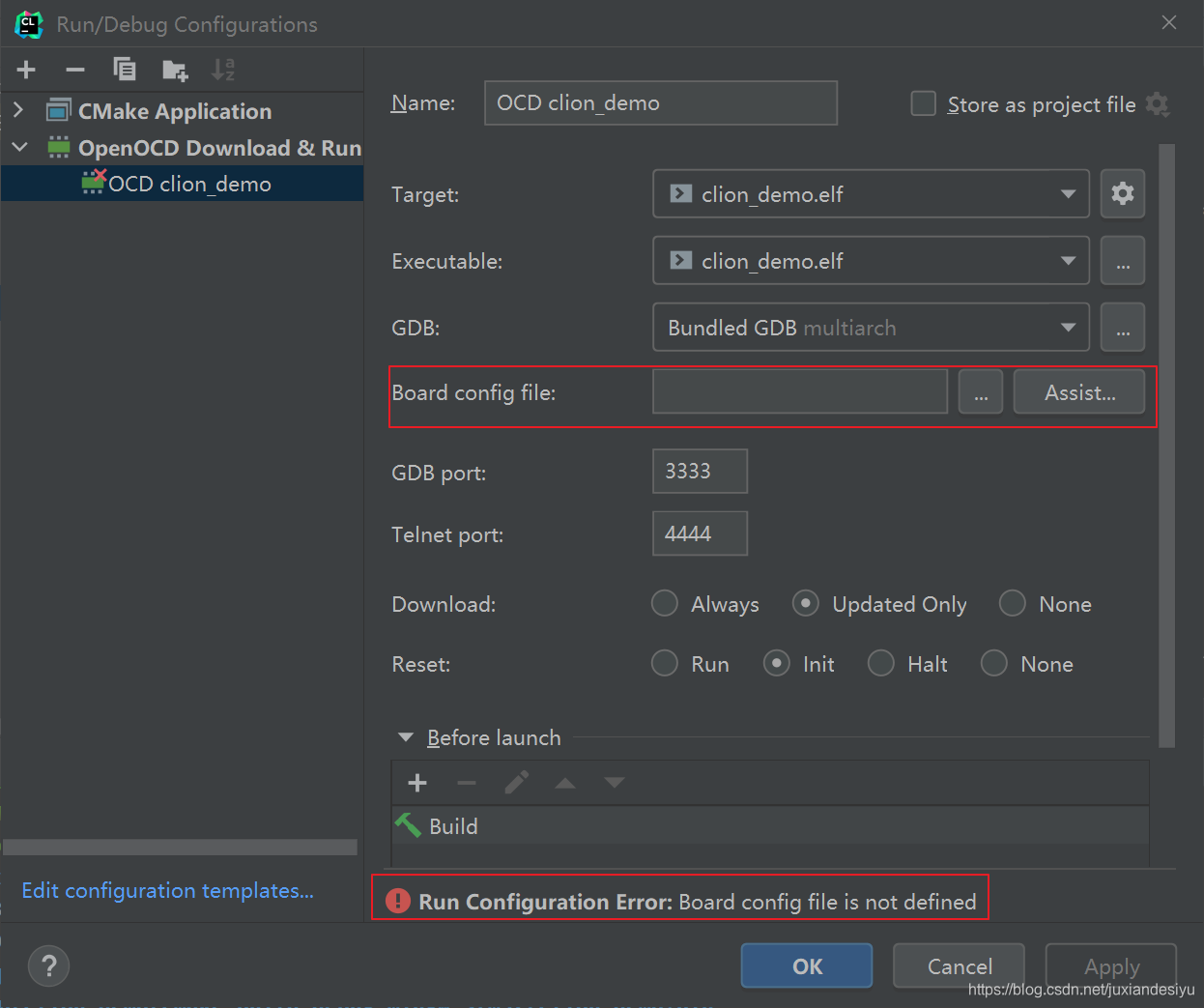1204x1008 pixels.
Task: Remove the selected configuration
Action: click(75, 70)
